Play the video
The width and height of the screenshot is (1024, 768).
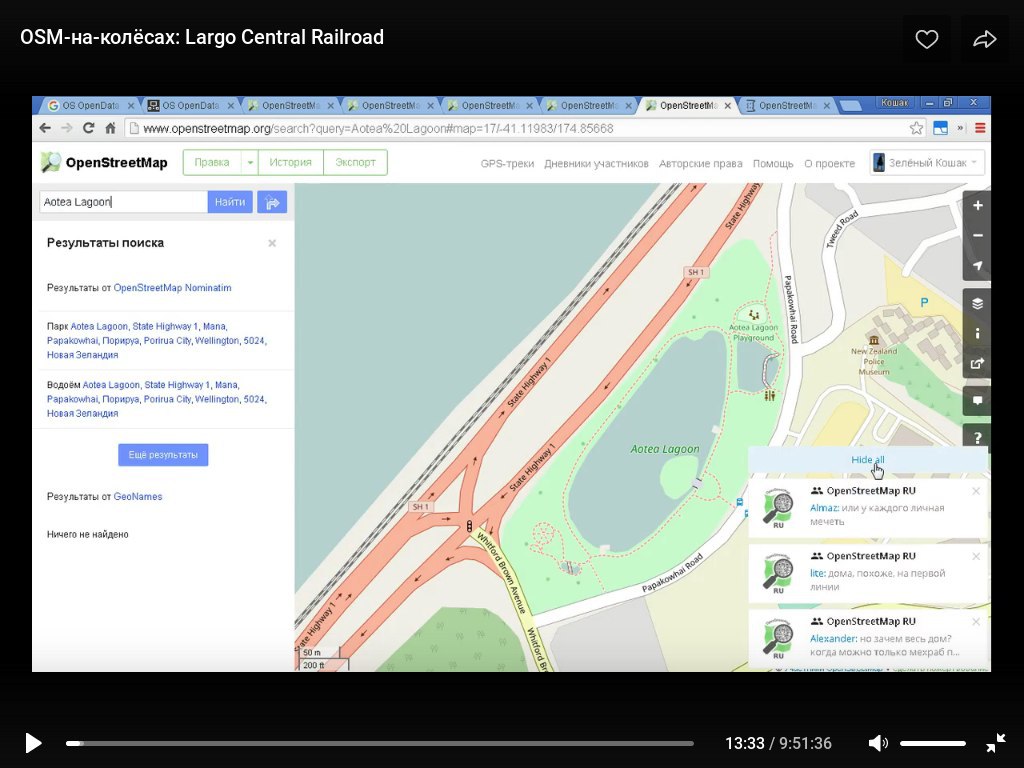point(33,743)
